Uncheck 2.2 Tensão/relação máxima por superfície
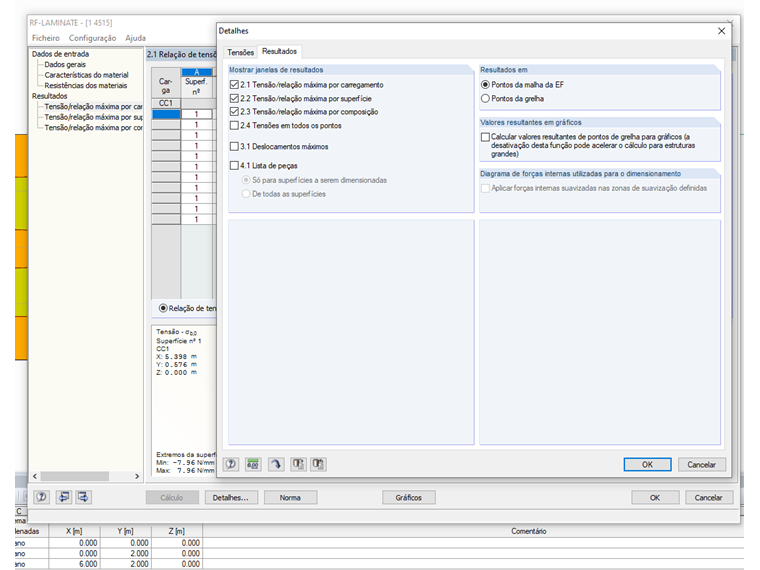This screenshot has height=570, width=760. (x=234, y=98)
